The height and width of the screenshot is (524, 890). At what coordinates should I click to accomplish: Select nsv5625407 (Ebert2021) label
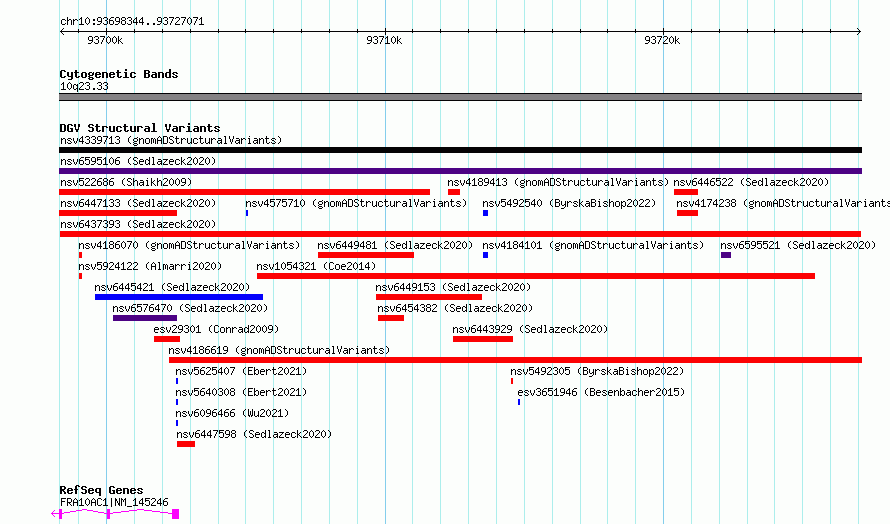coord(241,371)
